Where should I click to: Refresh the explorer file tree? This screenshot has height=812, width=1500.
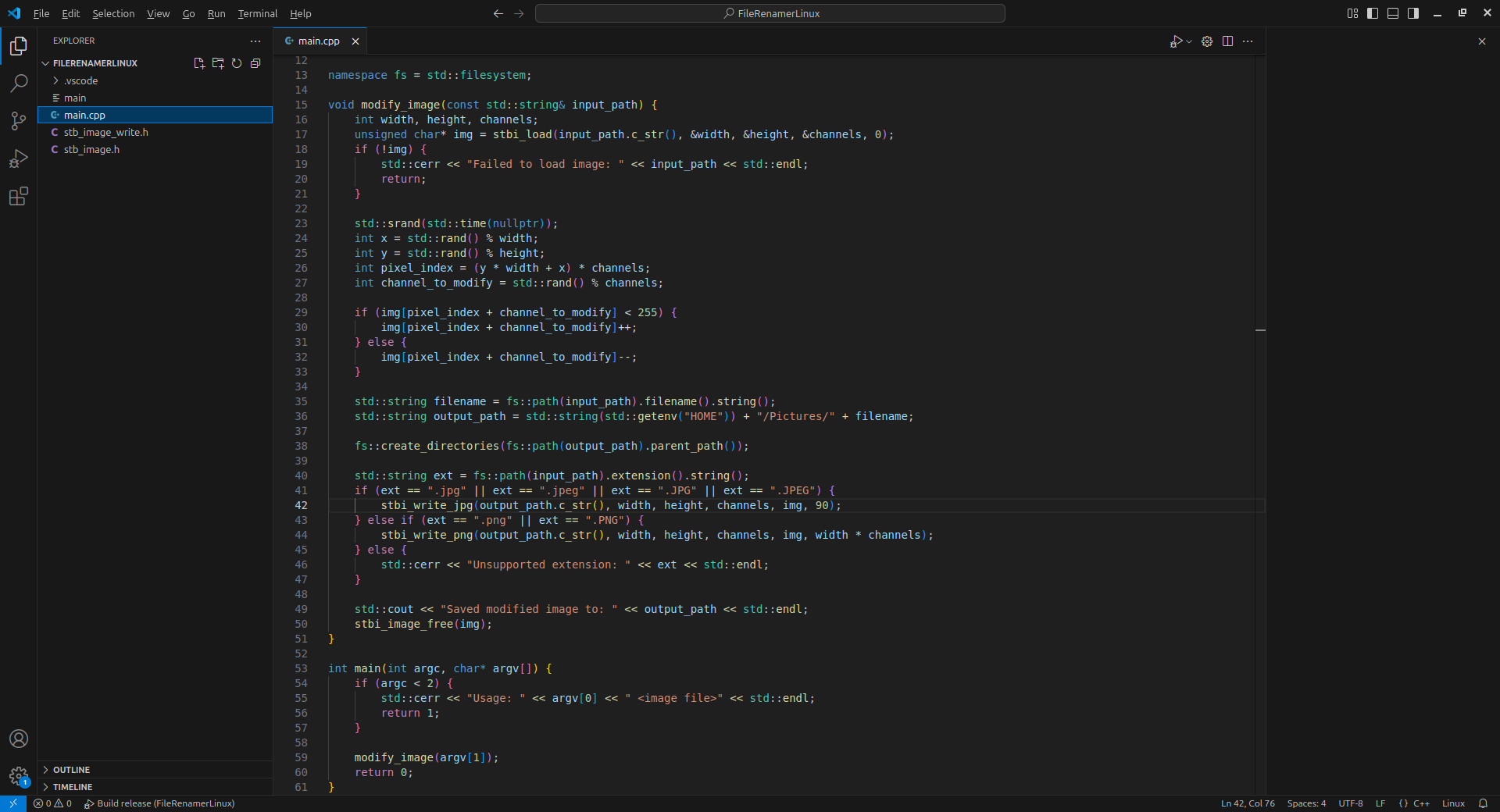point(237,63)
